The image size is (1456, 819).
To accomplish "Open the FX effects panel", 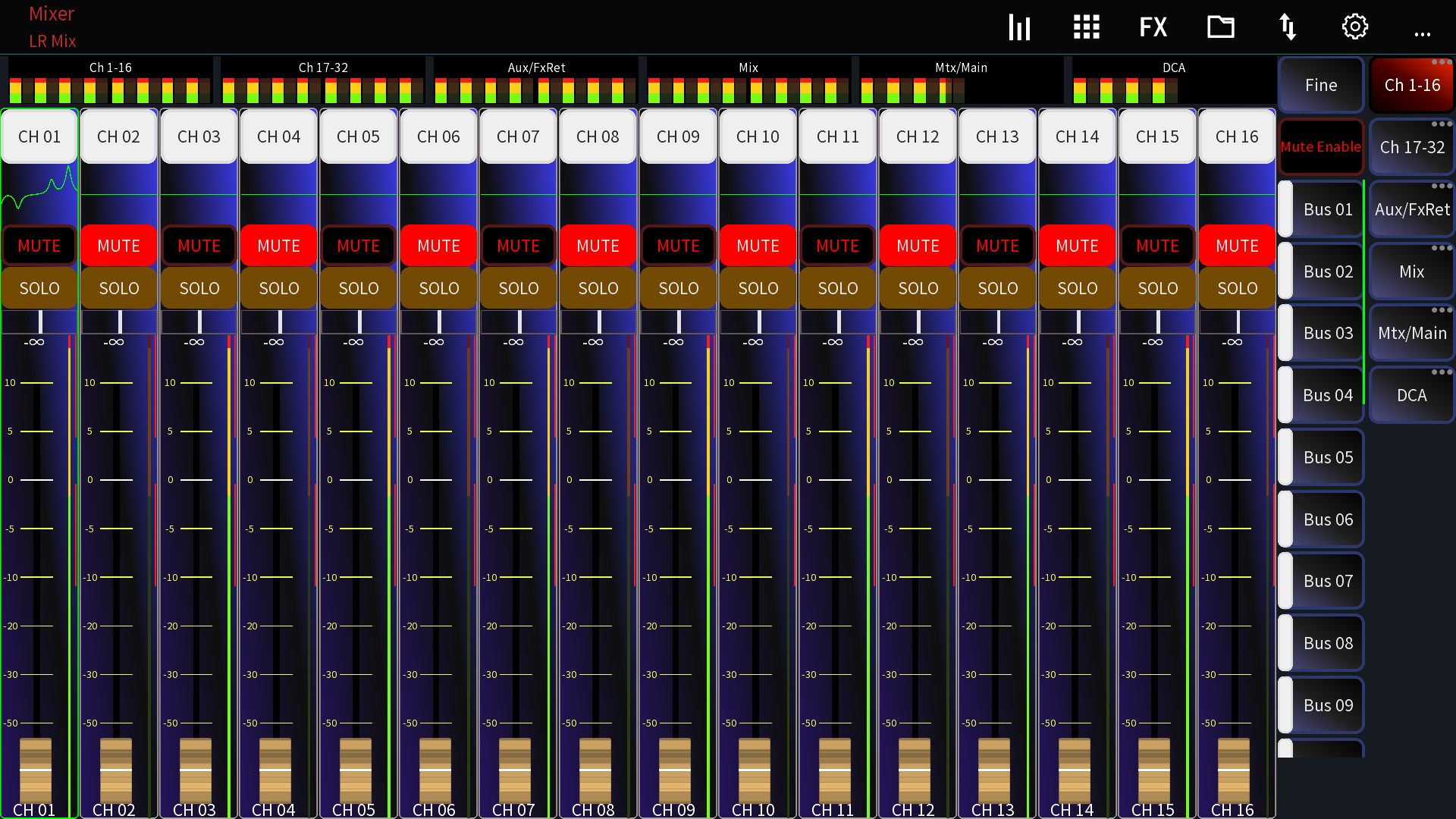I will [x=1153, y=27].
